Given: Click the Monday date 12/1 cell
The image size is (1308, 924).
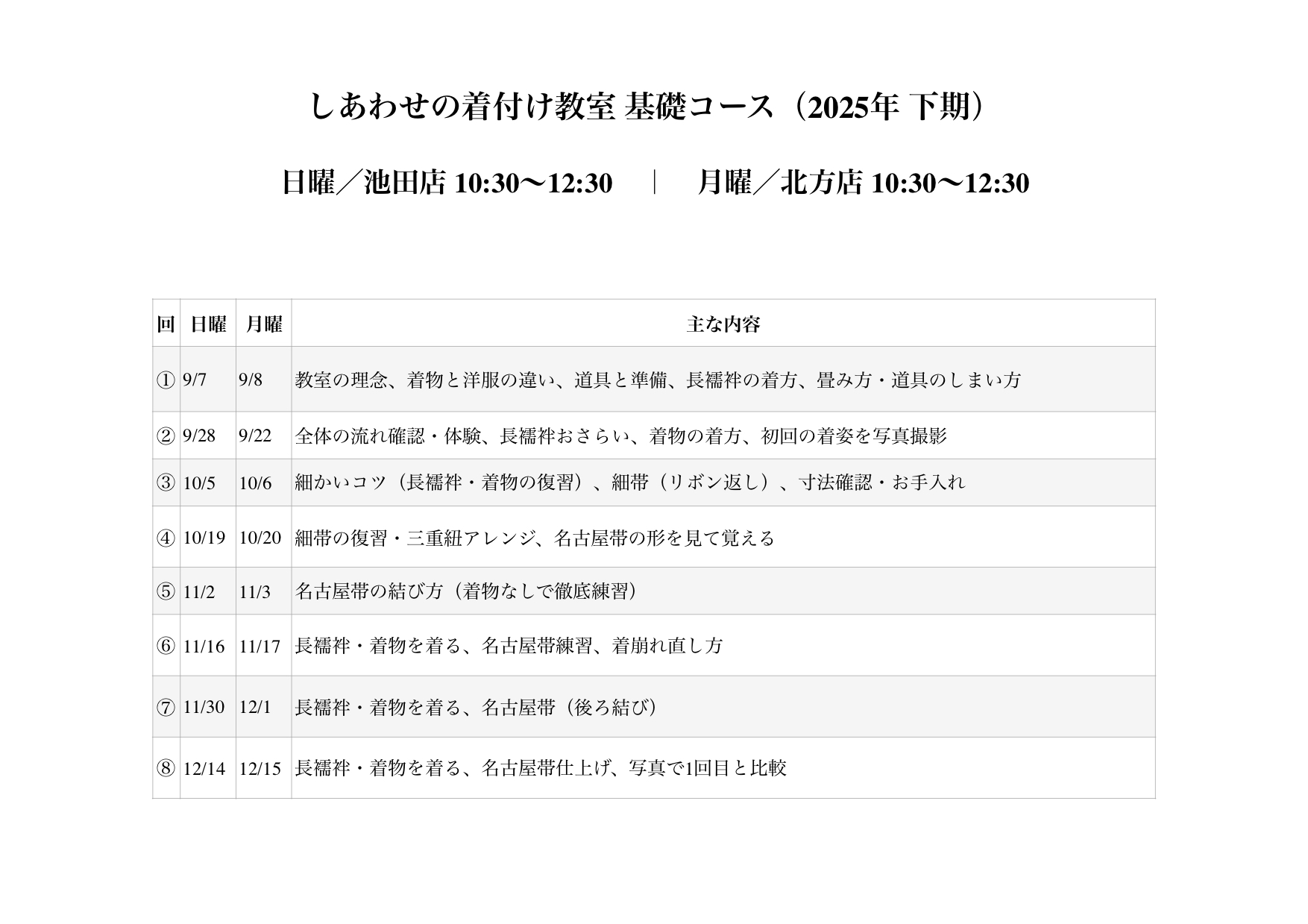Looking at the screenshot, I should [255, 707].
